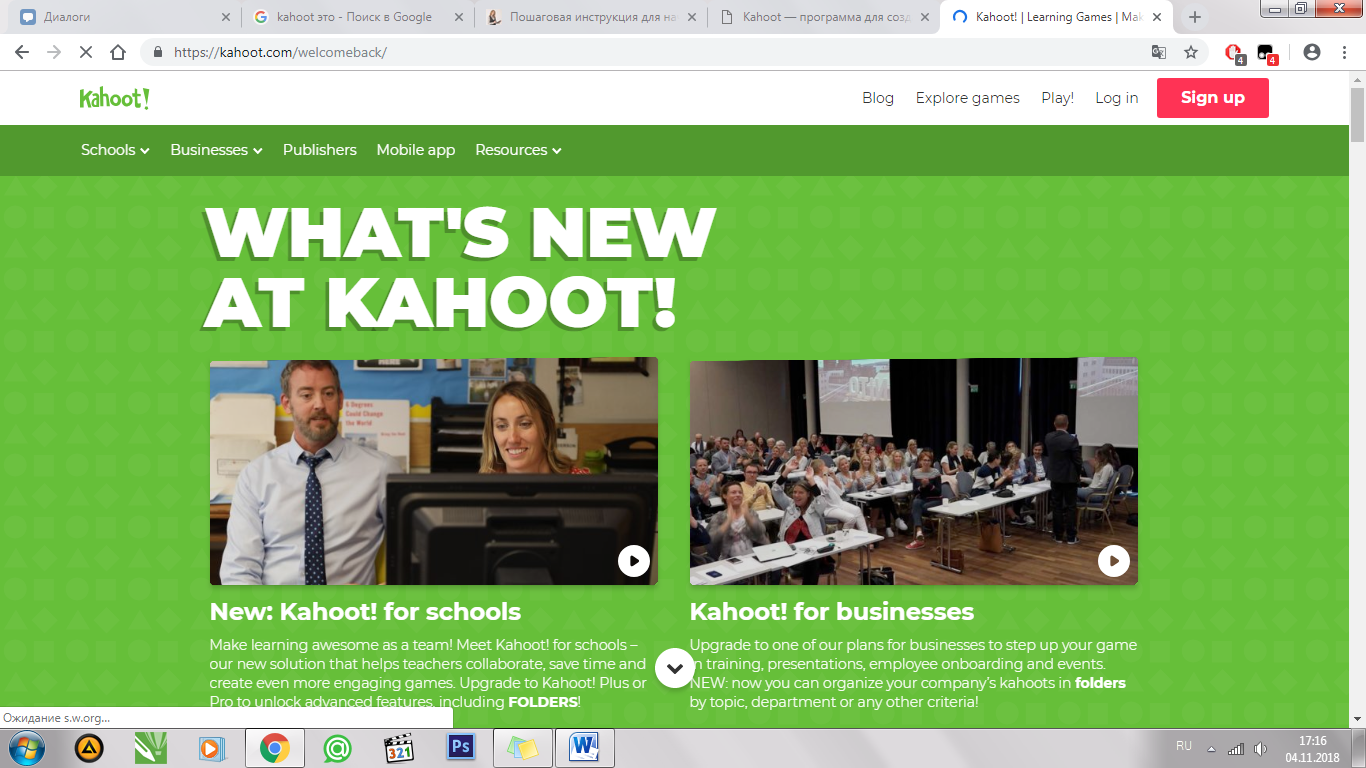This screenshot has width=1366, height=768.
Task: Open the AIMP player taskbar icon
Action: click(x=90, y=748)
